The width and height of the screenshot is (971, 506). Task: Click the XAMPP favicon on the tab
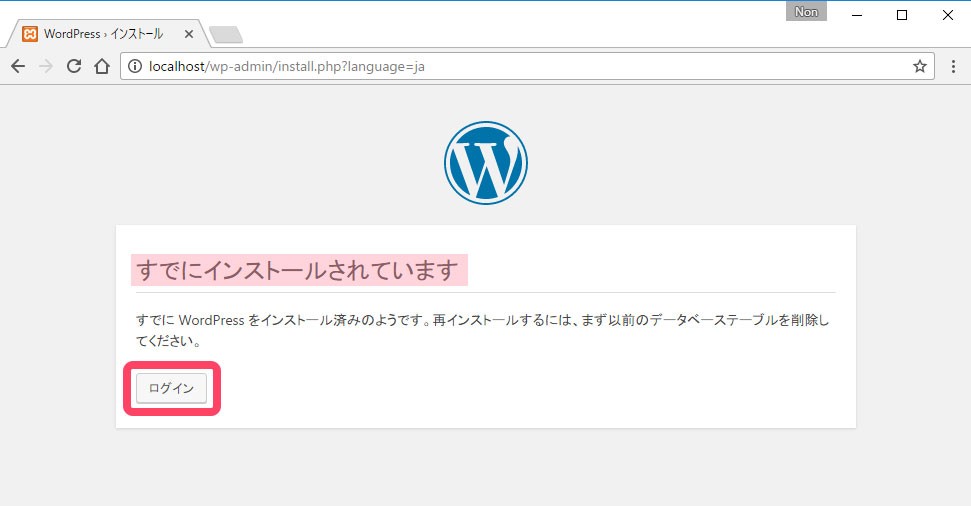point(30,33)
